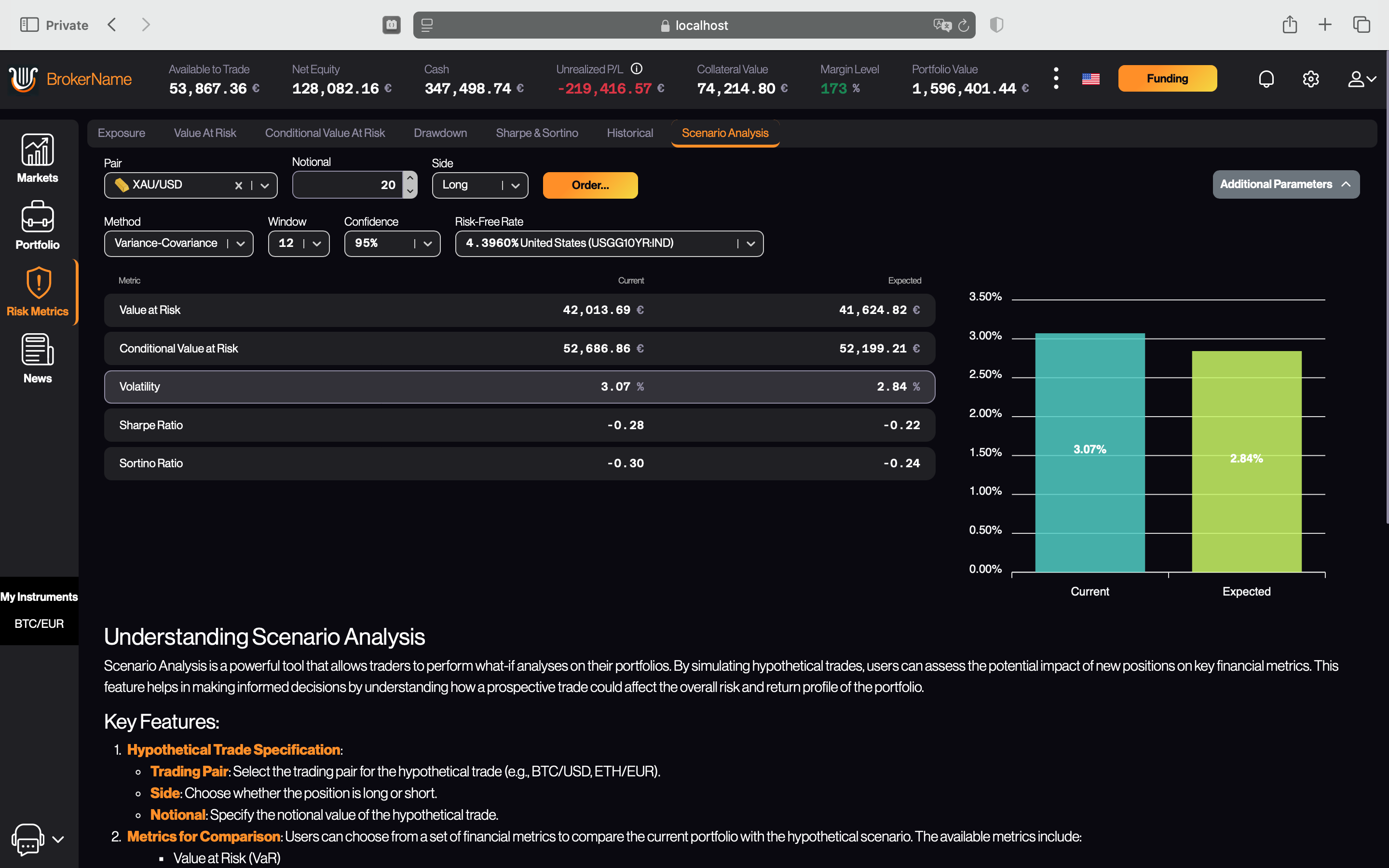Open the Side Long dropdown
This screenshot has height=868, width=1389.
(x=480, y=186)
